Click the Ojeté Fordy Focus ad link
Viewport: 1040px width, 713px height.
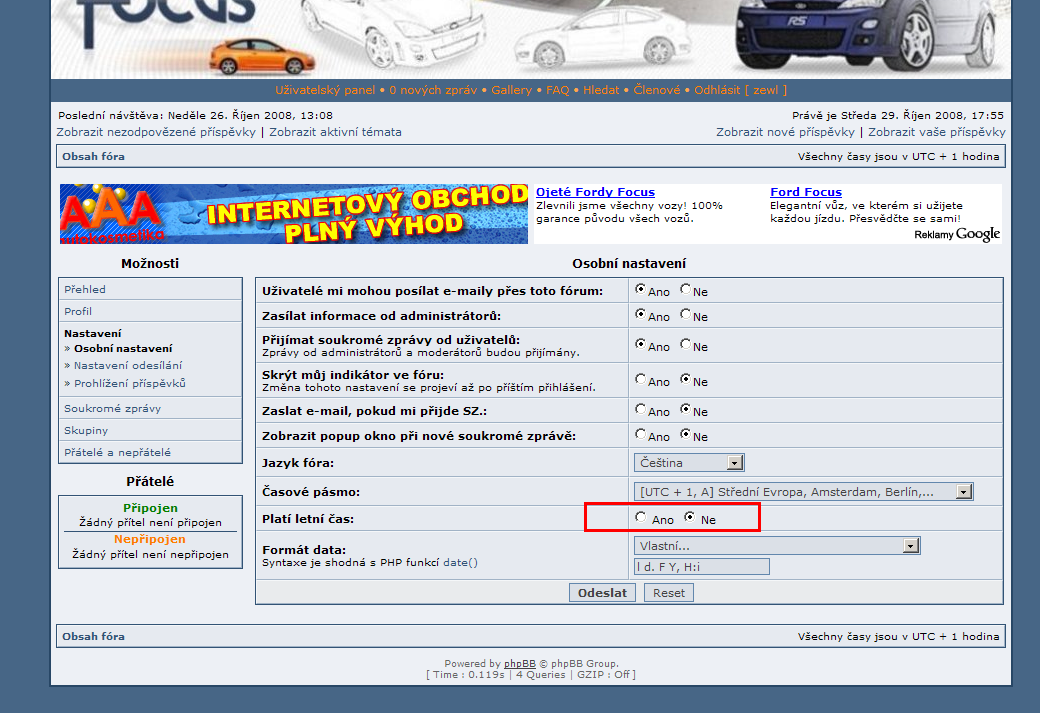tap(595, 192)
